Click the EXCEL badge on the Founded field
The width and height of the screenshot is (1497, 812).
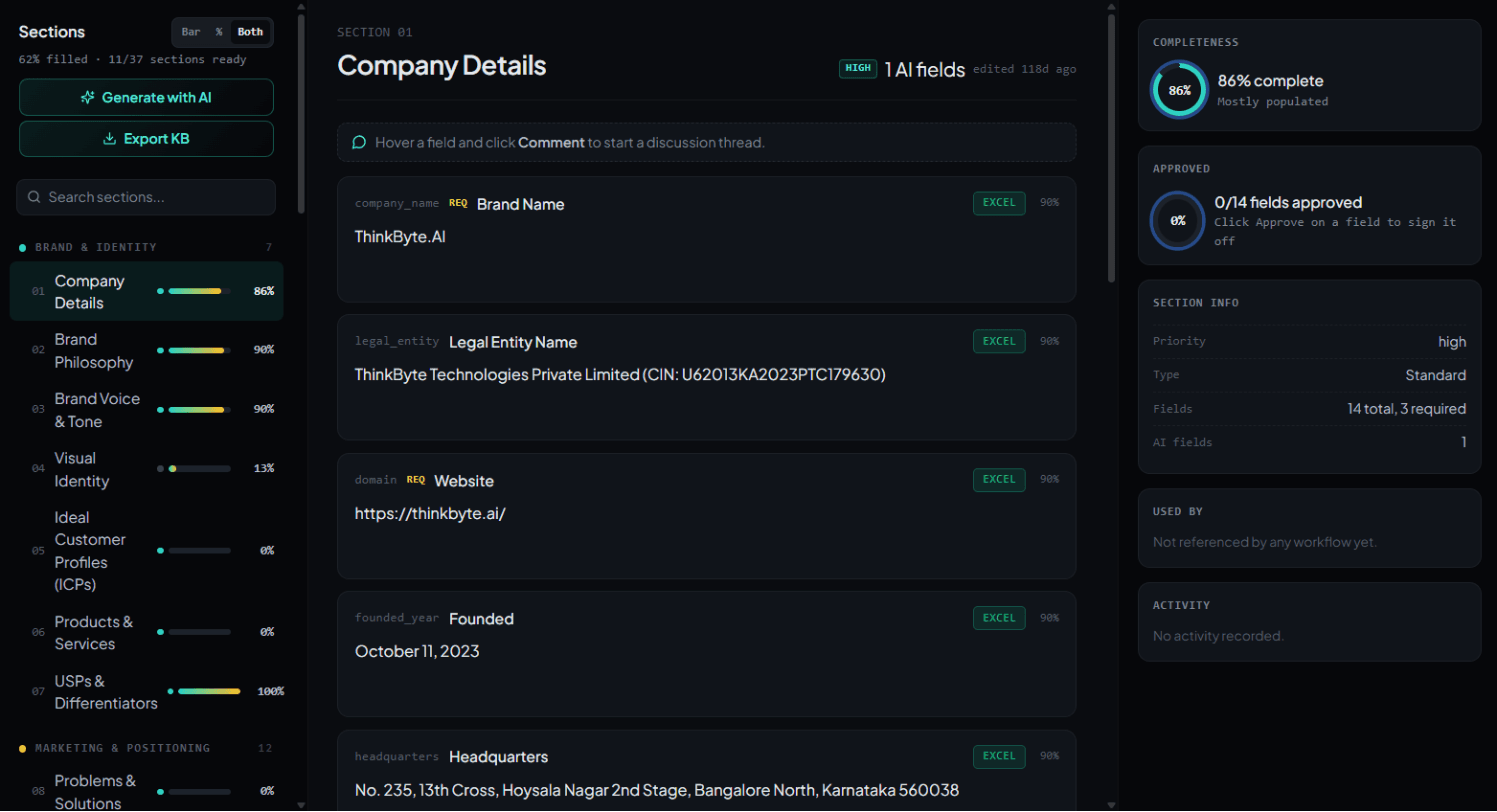(x=999, y=618)
